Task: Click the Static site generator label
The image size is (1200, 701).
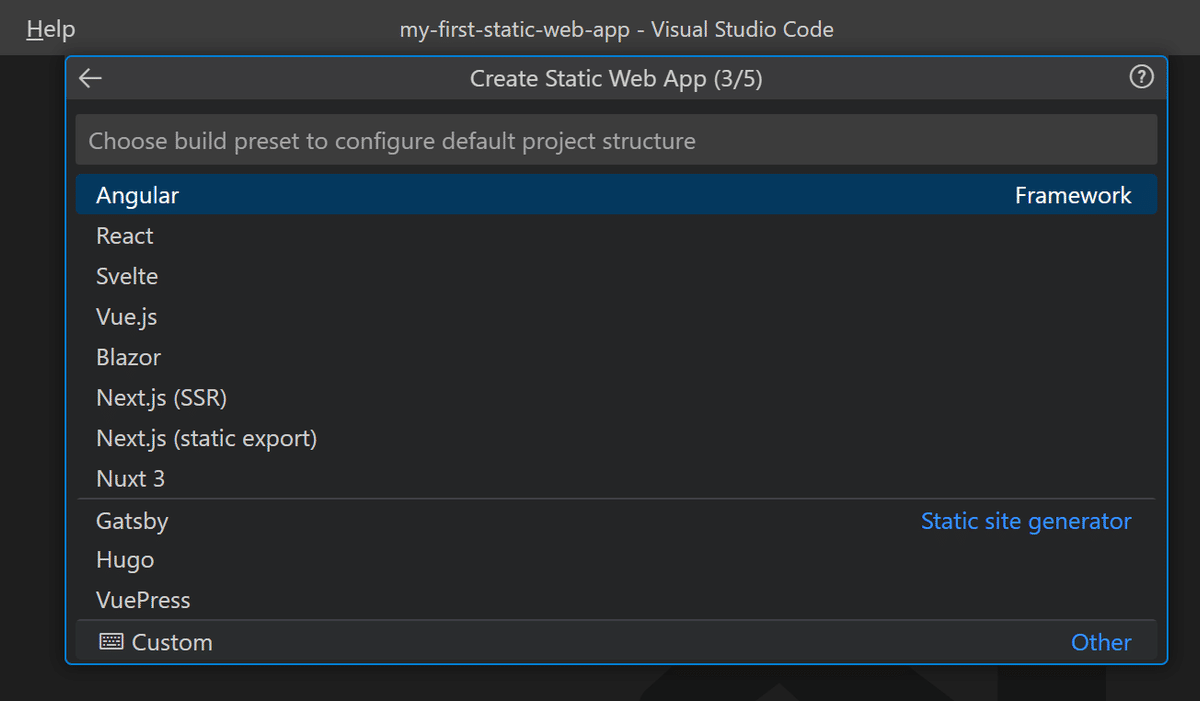Action: (1026, 521)
